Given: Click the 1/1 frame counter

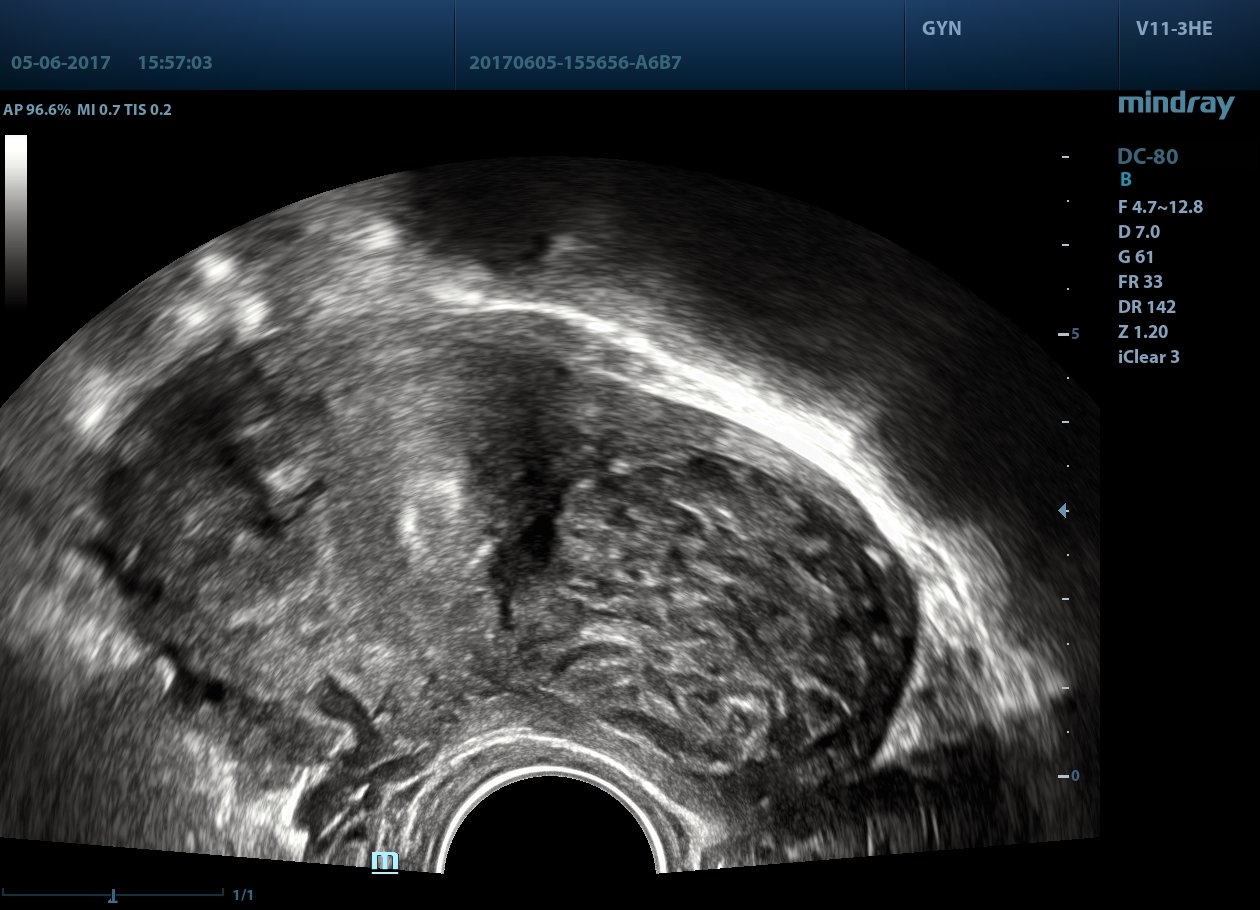Looking at the screenshot, I should [x=243, y=895].
